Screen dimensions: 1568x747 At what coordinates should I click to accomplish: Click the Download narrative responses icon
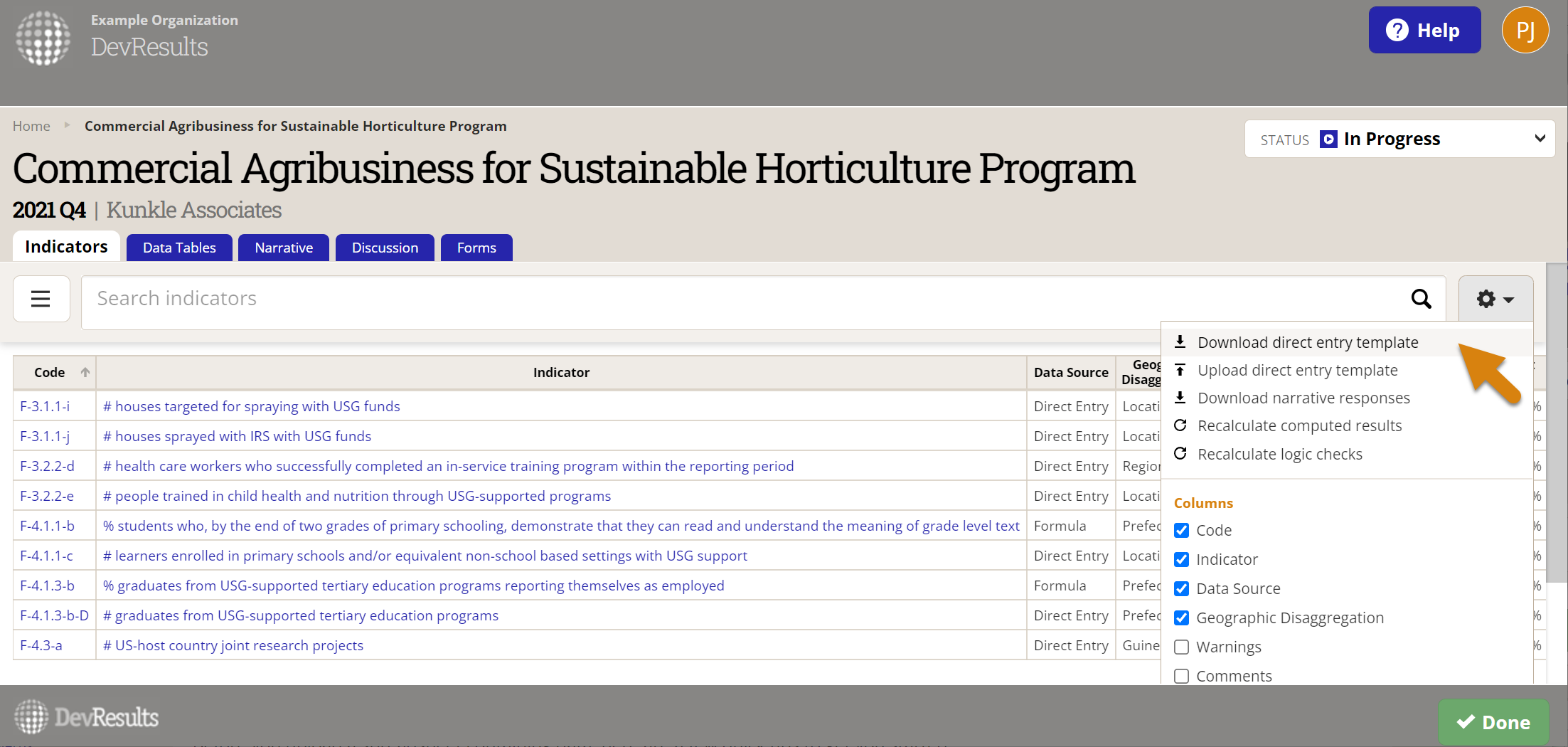[1180, 398]
